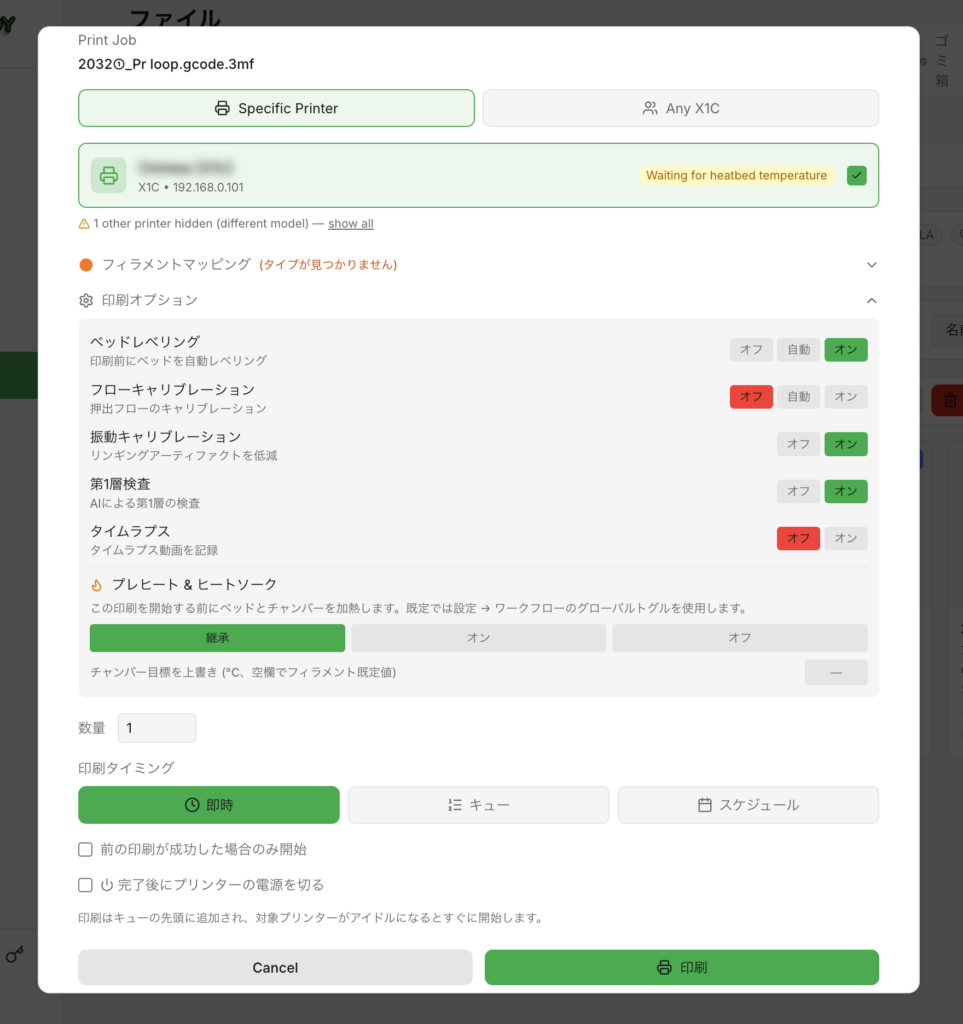Set フローキャリブレーション to 自動
Viewport: 963px width, 1024px height.
tap(798, 396)
